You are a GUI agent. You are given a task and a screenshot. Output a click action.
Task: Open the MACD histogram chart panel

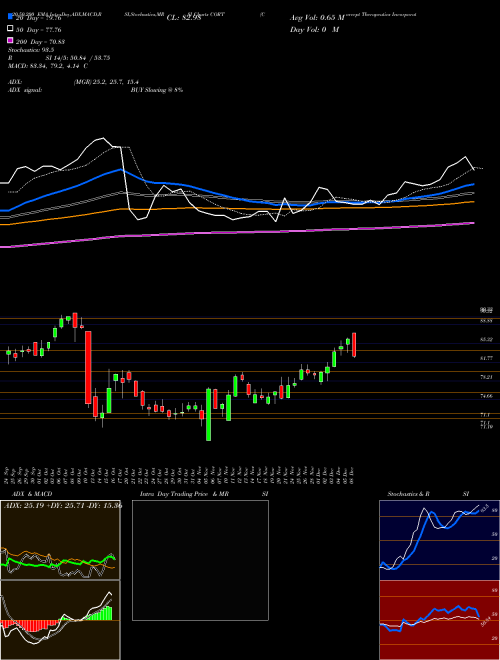[60, 620]
